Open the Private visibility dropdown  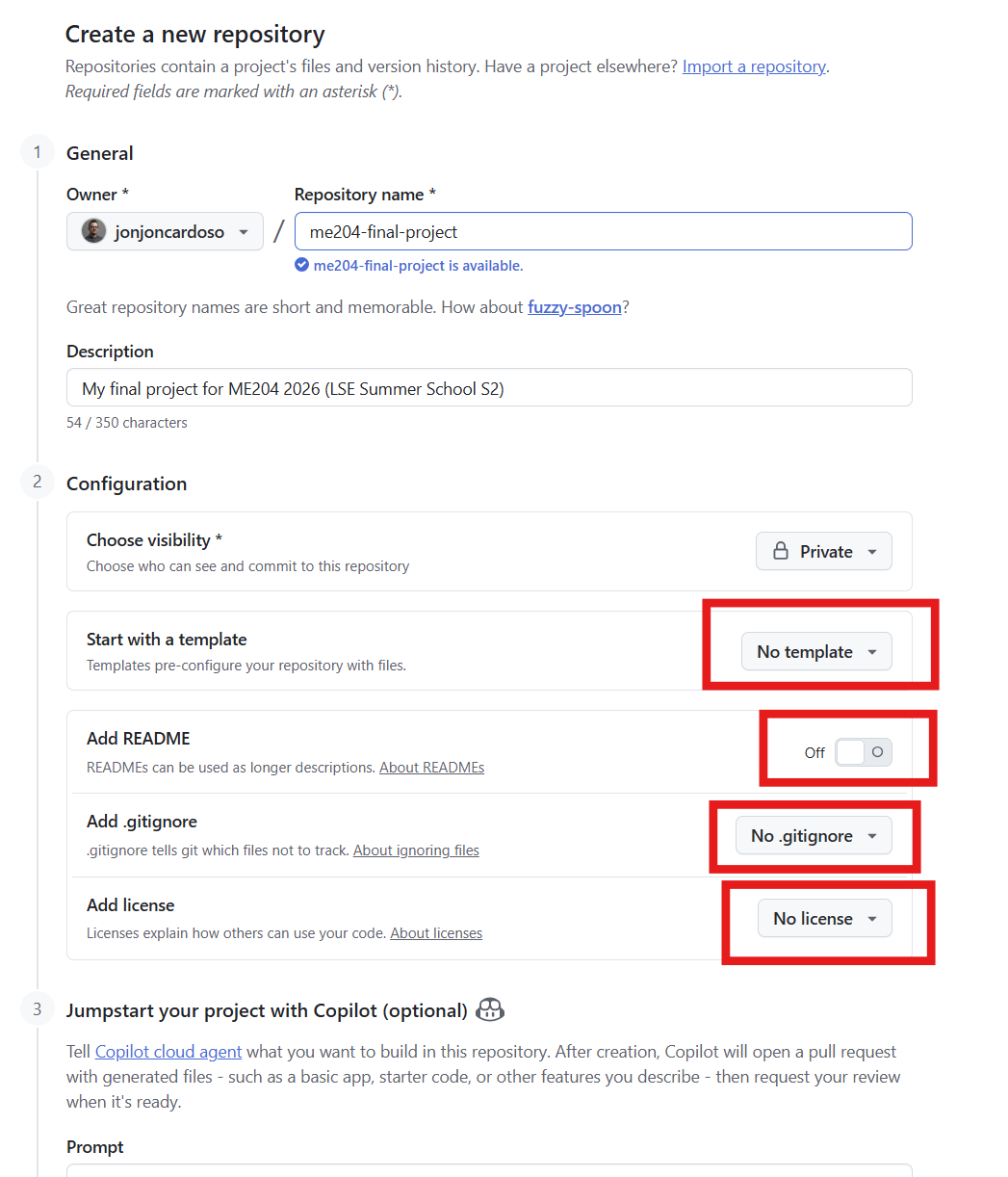[x=824, y=551]
